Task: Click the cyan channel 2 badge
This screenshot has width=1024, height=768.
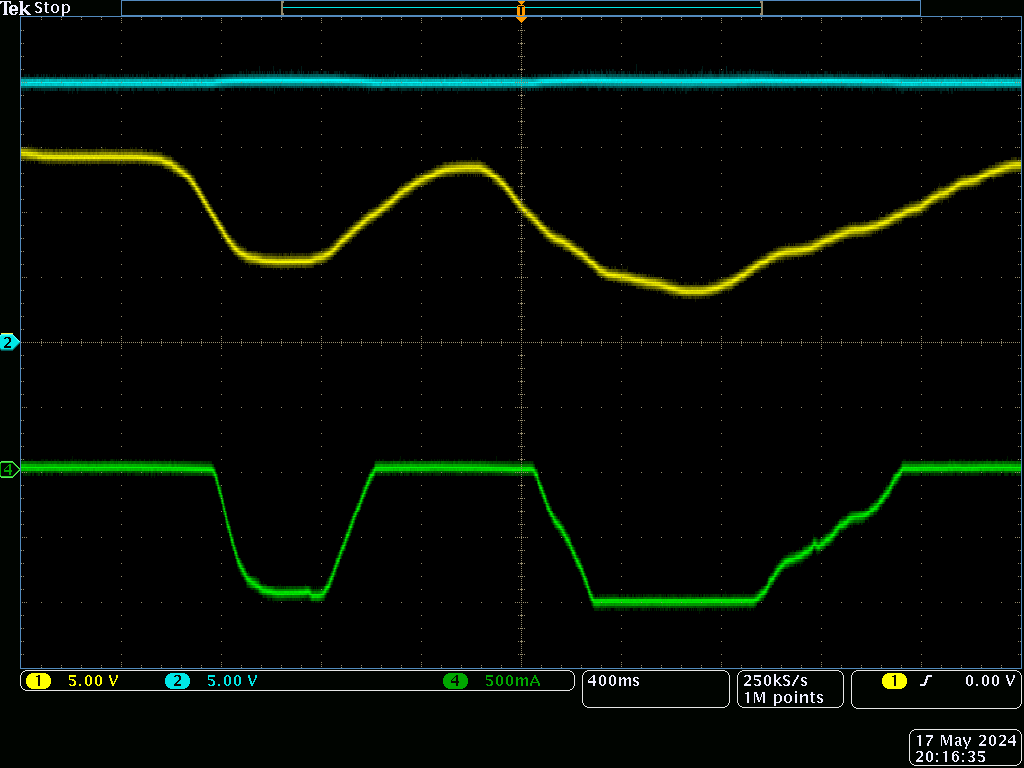Action: (178, 682)
